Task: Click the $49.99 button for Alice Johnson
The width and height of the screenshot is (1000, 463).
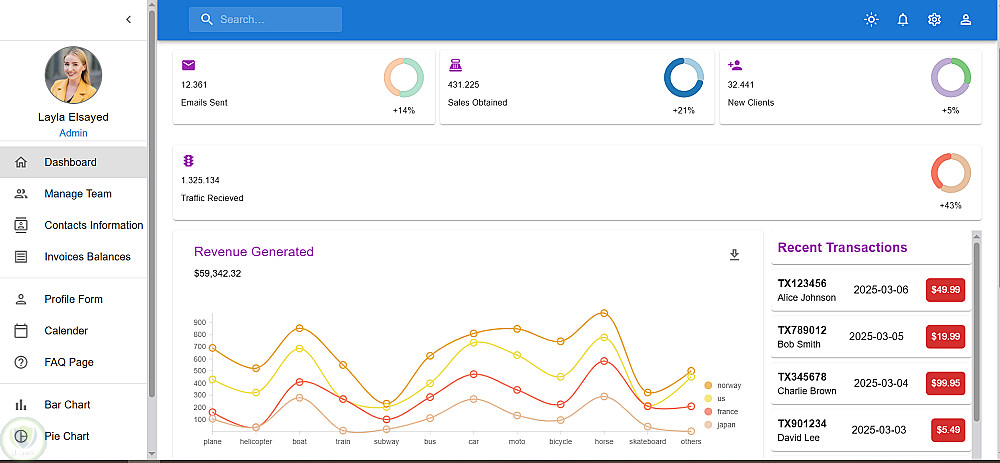Action: [945, 290]
